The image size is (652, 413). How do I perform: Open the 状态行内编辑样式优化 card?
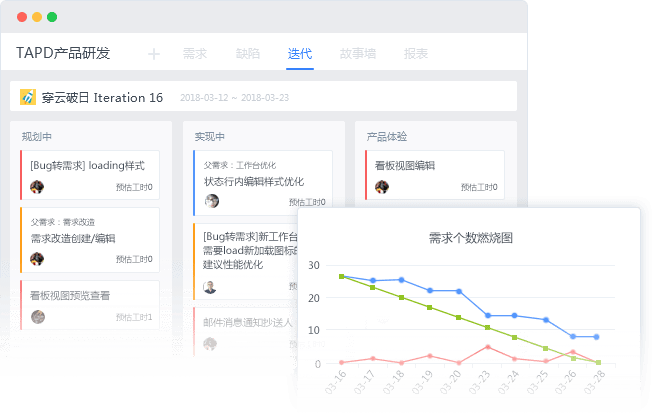click(x=263, y=183)
